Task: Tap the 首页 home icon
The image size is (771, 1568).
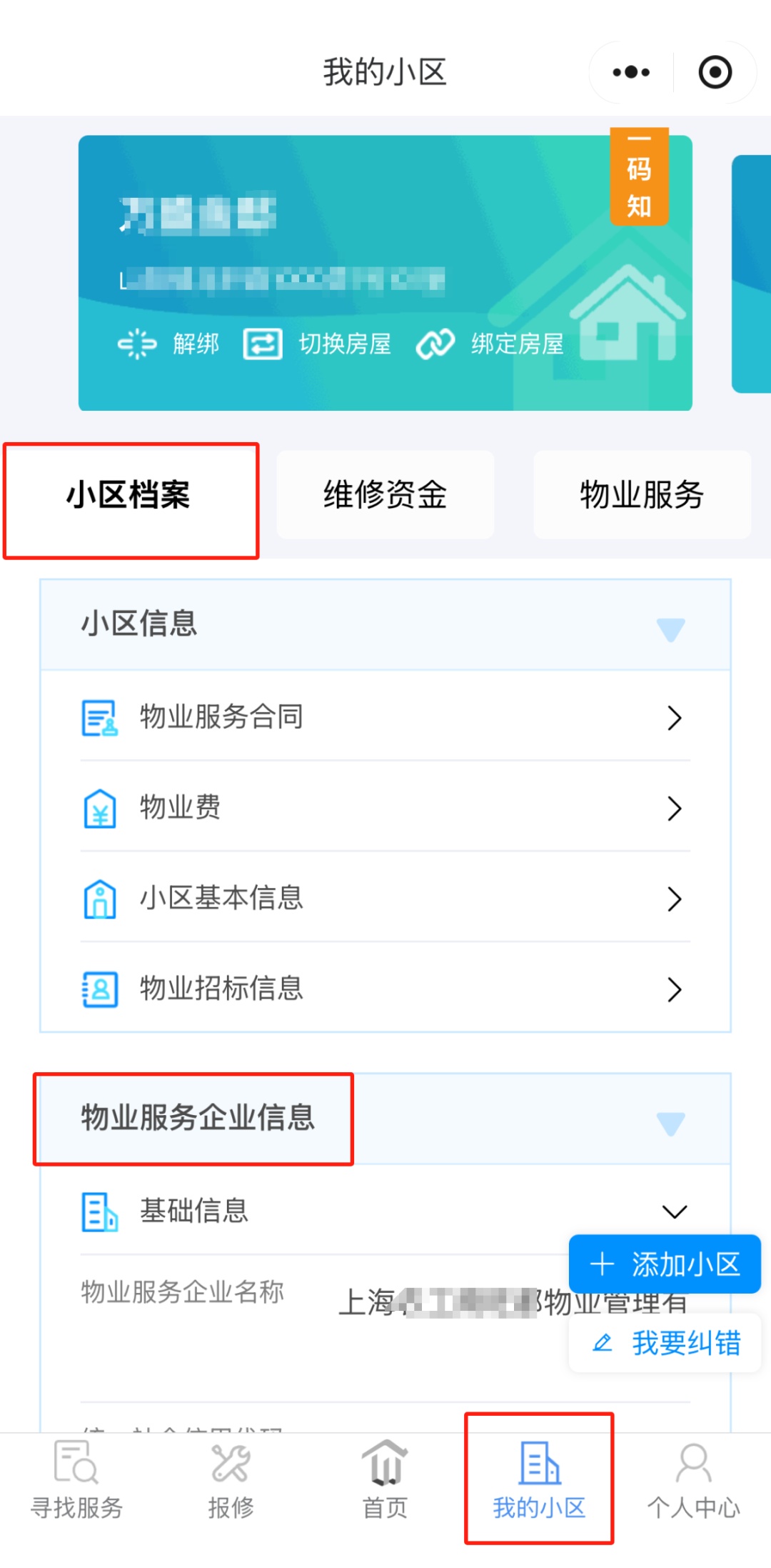Action: pos(385,1463)
